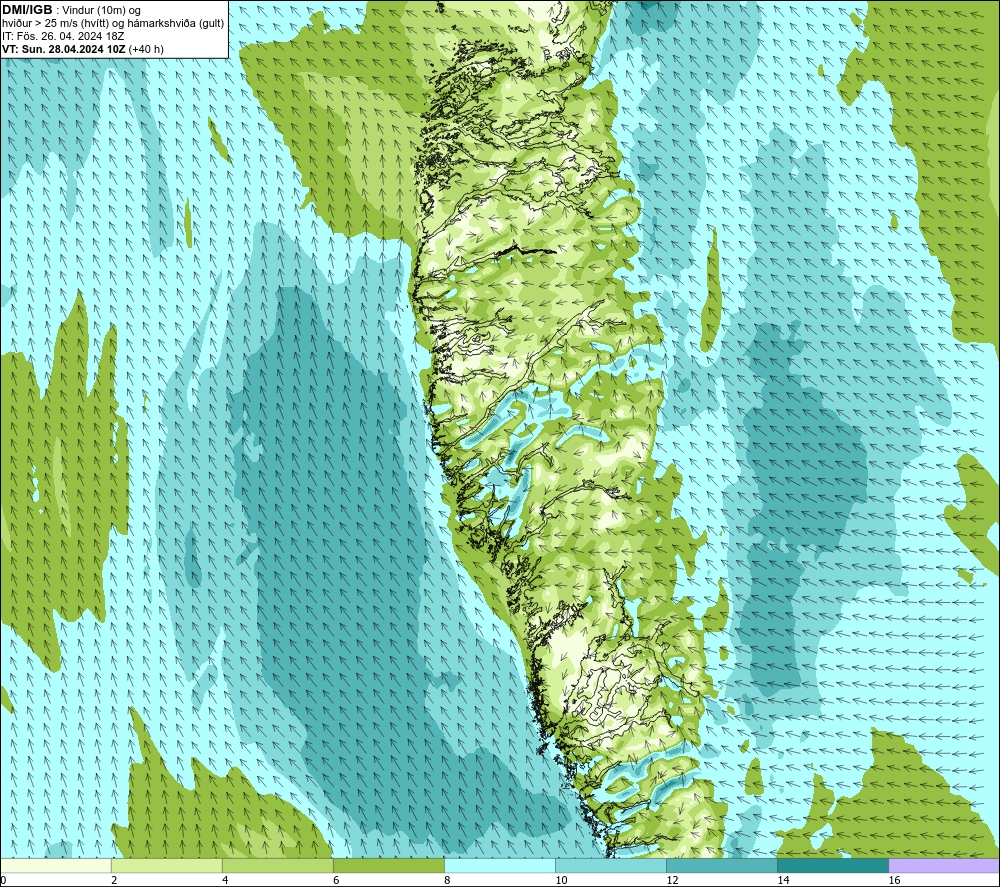Click the scale label '16'
The height and width of the screenshot is (887, 1000).
(894, 881)
